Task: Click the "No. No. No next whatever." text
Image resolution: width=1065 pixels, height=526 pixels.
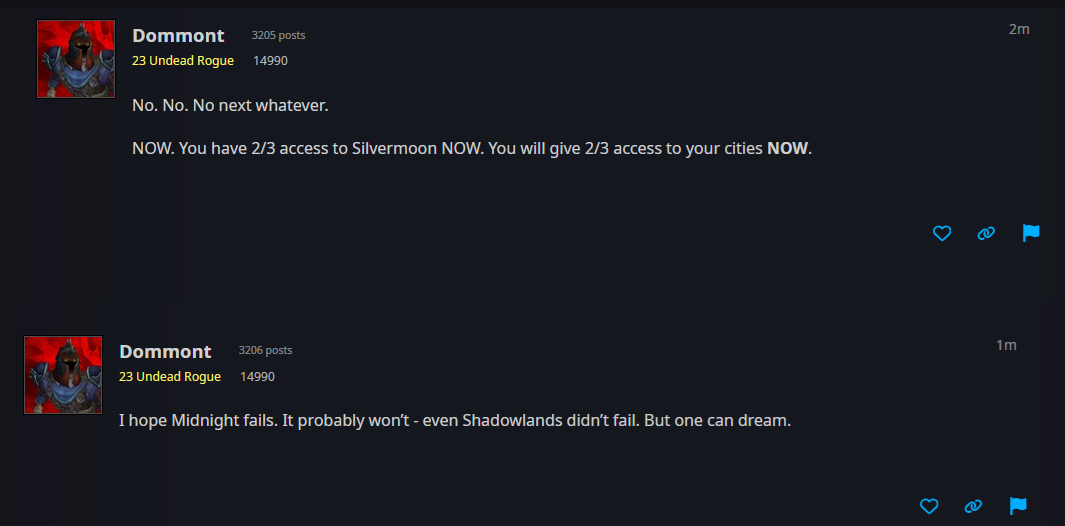Action: tap(230, 107)
